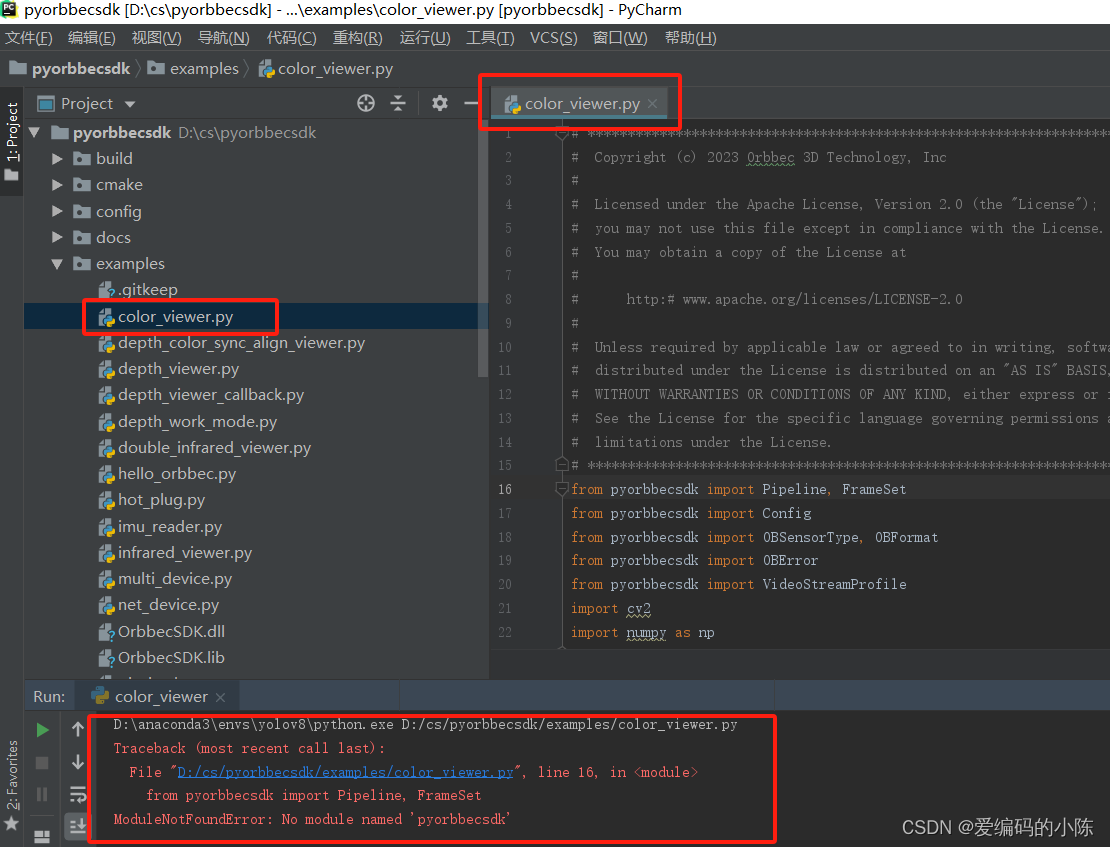The image size is (1110, 847).
Task: Collapse the pyorbbecsdk root folder
Action: [34, 132]
